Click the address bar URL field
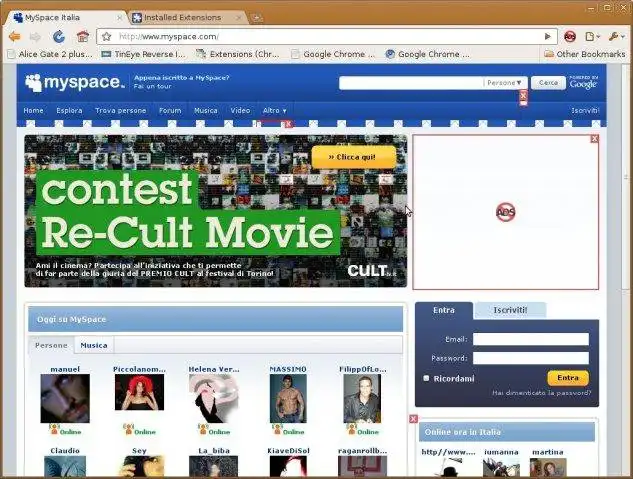This screenshot has width=633, height=479. (327, 37)
